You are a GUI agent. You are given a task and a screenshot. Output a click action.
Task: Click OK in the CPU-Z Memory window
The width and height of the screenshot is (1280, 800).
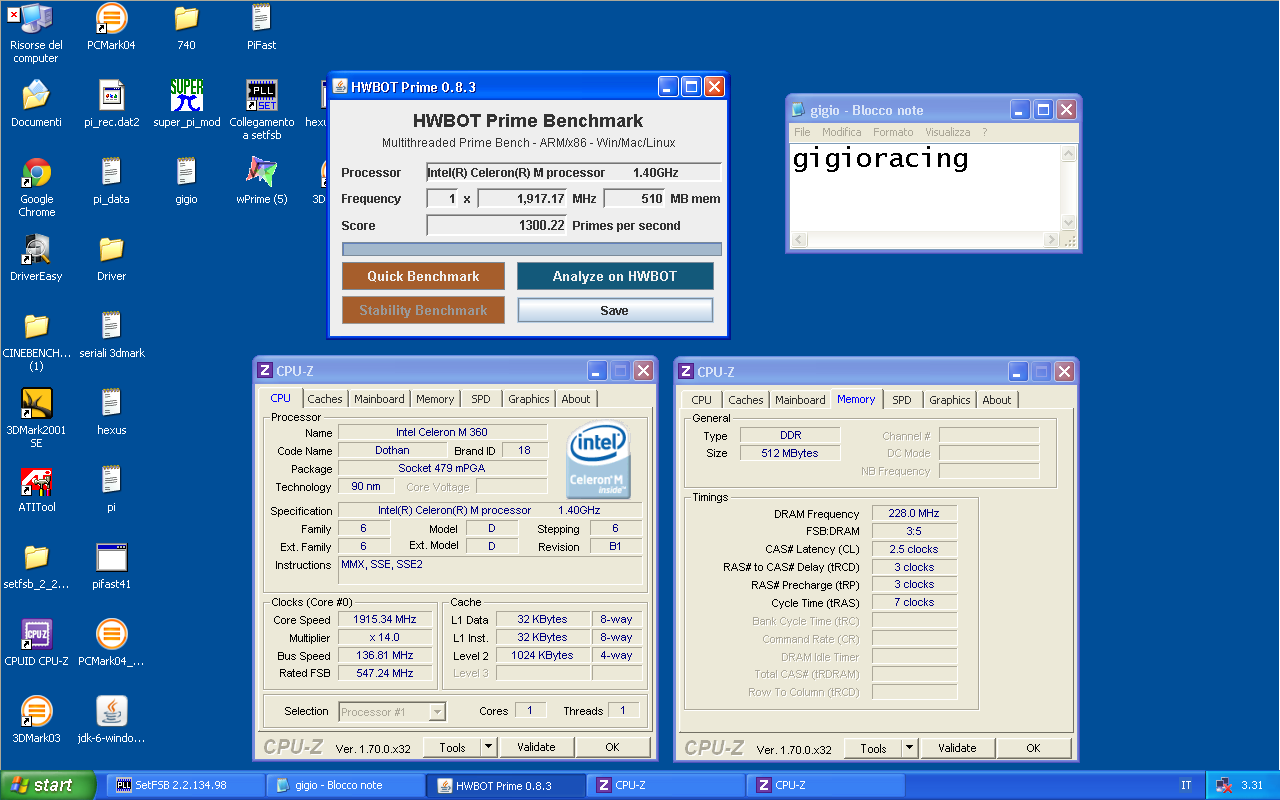(1033, 748)
